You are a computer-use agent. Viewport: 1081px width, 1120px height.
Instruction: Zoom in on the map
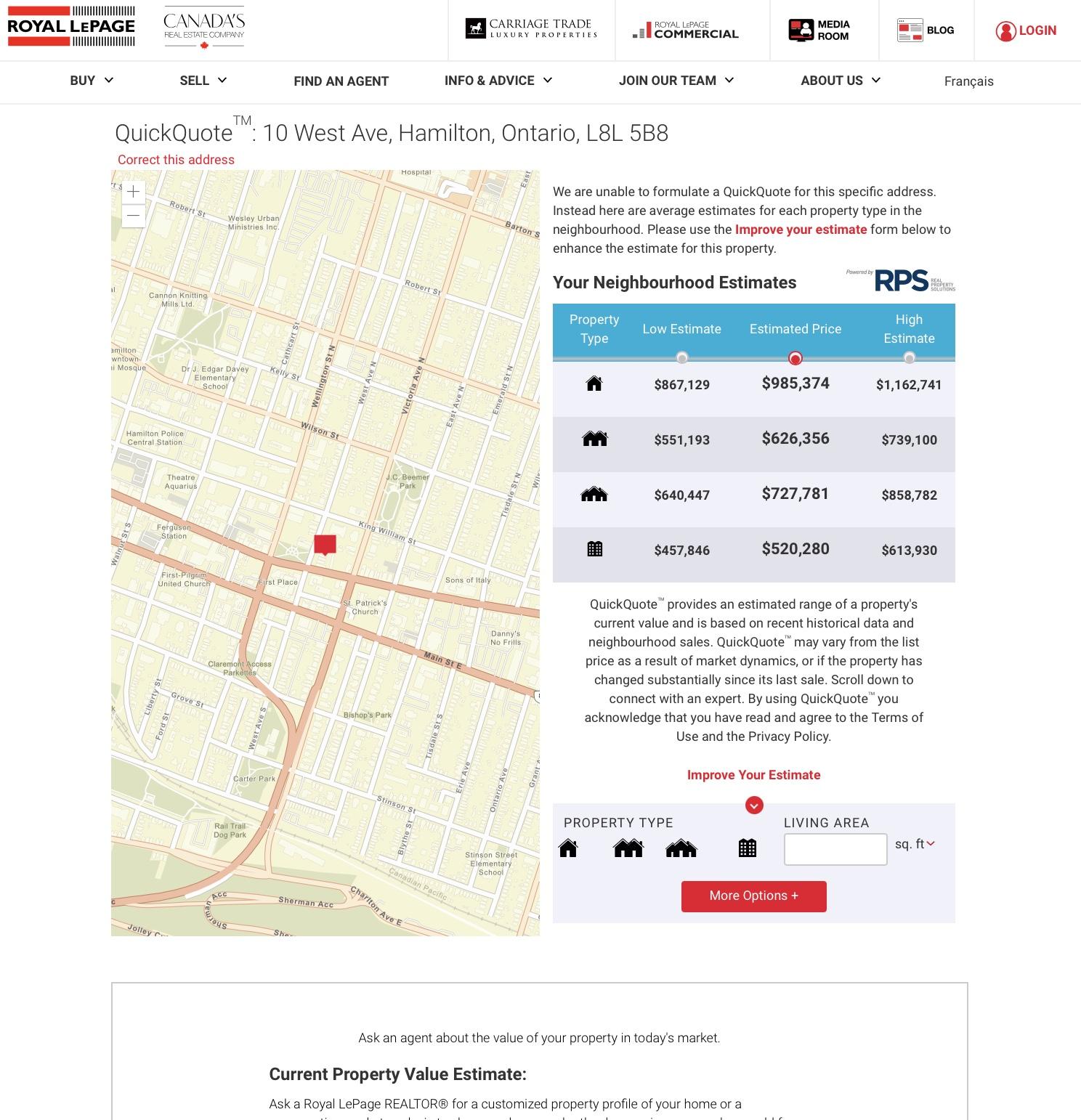[133, 192]
